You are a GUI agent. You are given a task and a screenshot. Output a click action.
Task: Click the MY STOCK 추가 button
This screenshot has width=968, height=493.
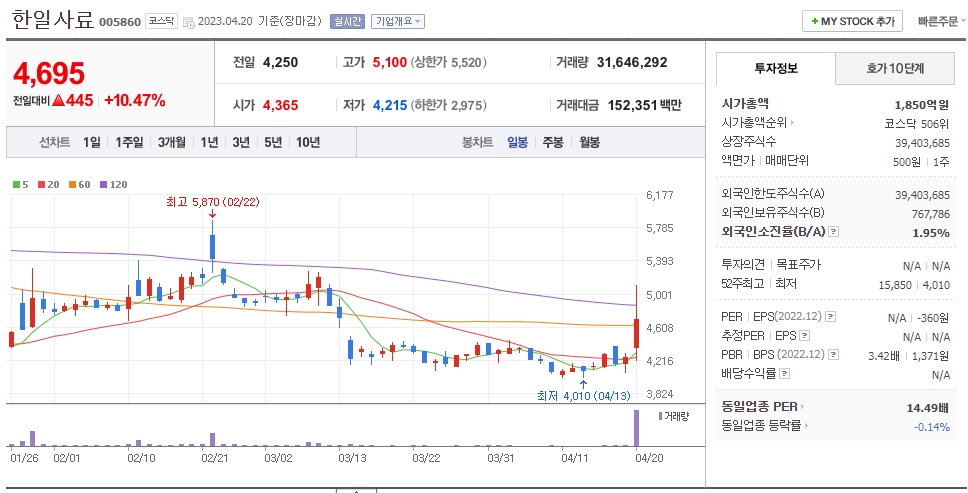click(853, 21)
